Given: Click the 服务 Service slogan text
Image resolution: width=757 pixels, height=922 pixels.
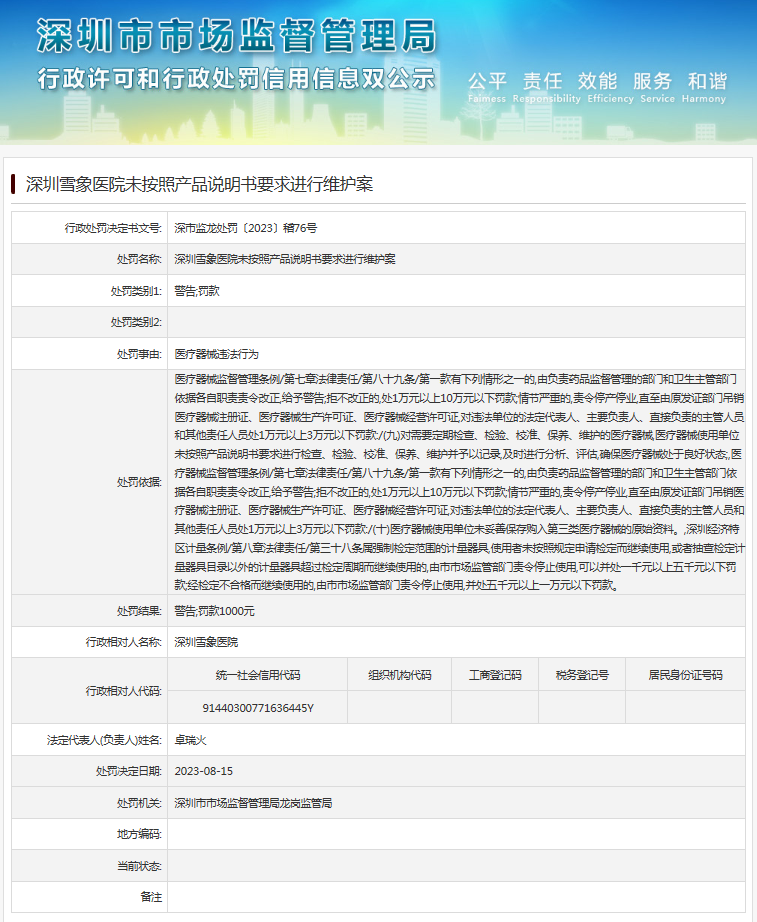Looking at the screenshot, I should [x=657, y=88].
